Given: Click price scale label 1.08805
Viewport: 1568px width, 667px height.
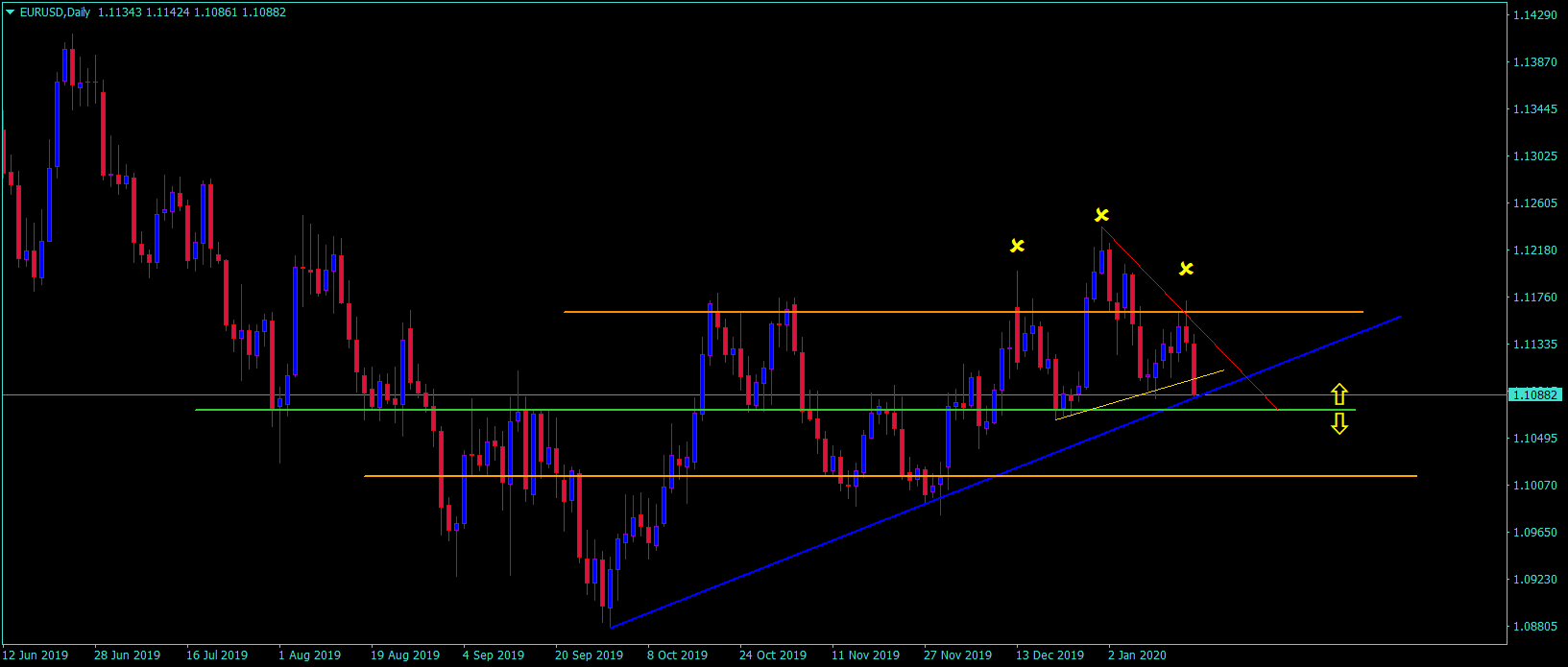Looking at the screenshot, I should (x=1534, y=627).
